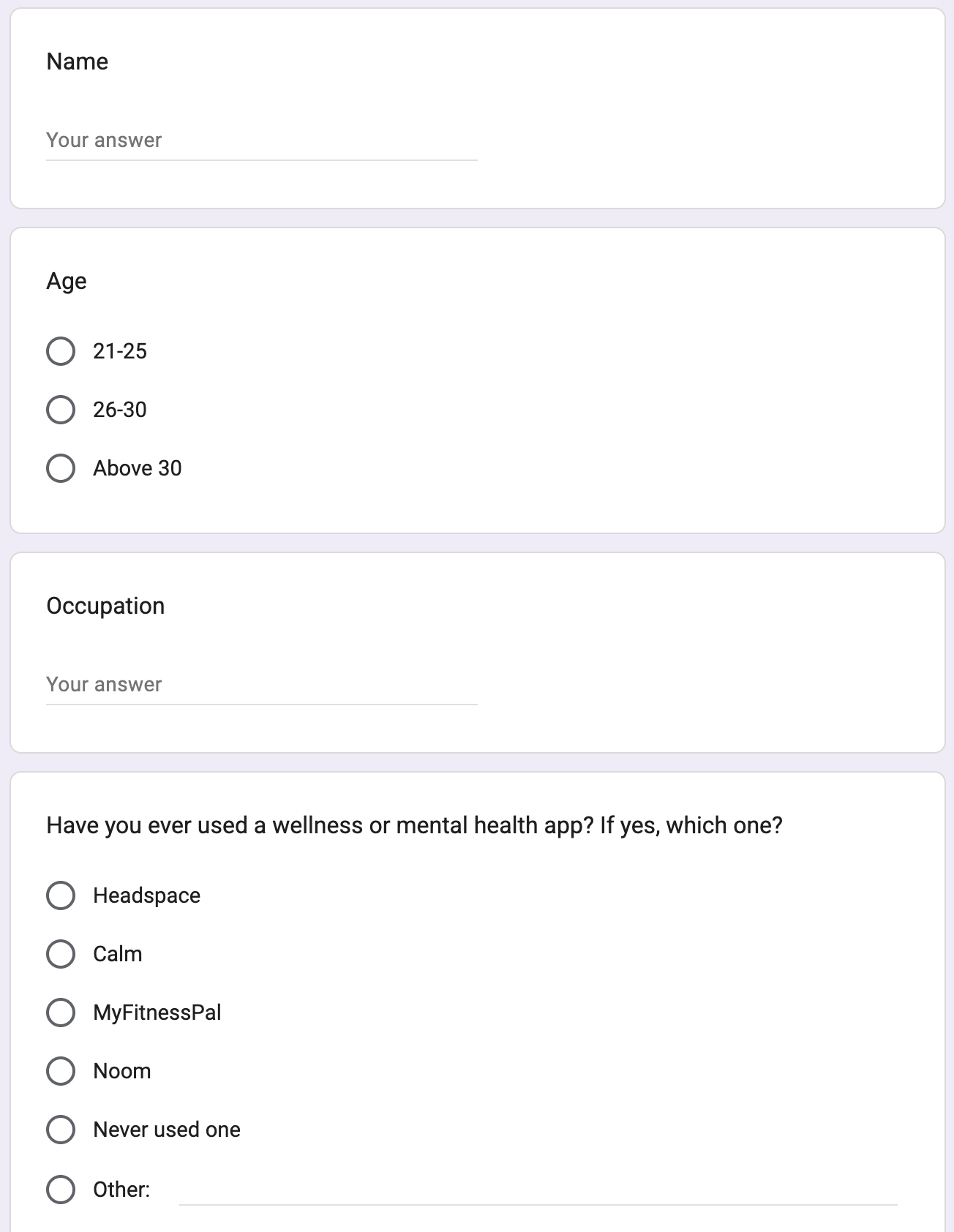
Task: Select the MyFitnessPal option
Action: tap(61, 1013)
